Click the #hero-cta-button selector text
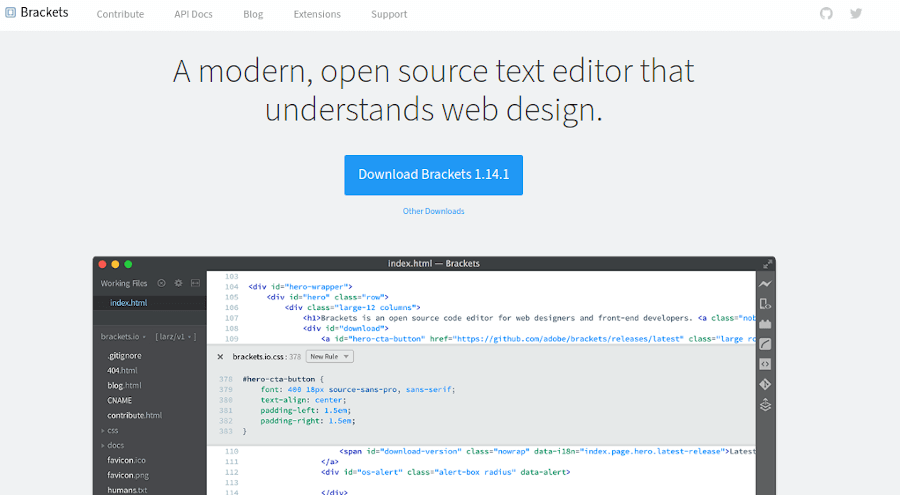900x495 pixels. [279, 379]
